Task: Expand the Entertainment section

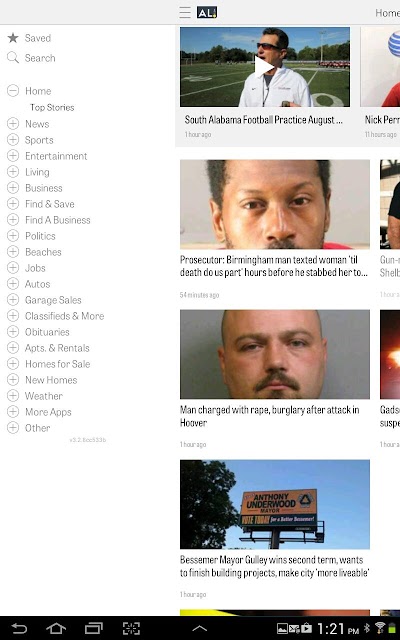Action: [13, 156]
